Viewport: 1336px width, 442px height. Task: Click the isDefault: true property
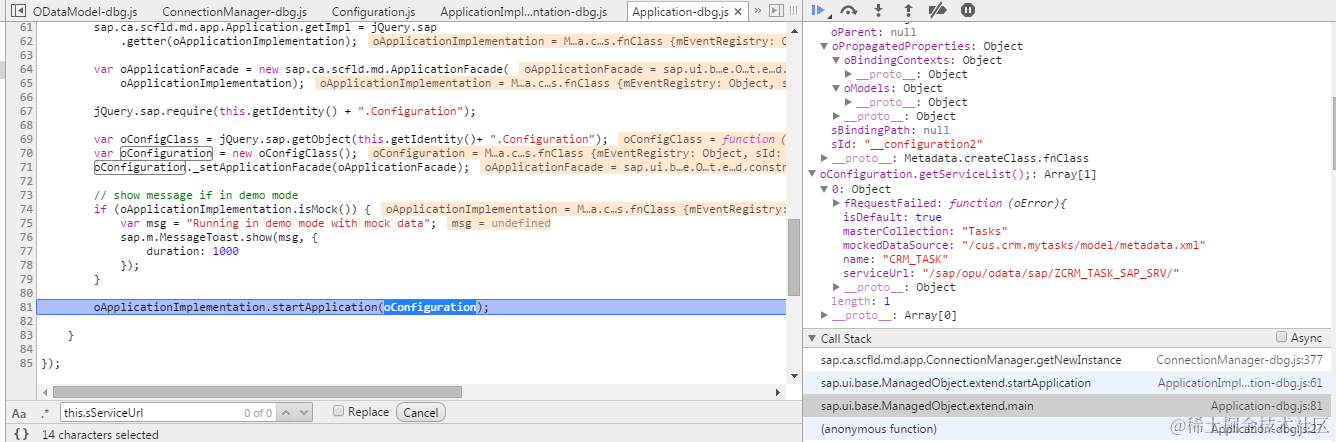(892, 217)
